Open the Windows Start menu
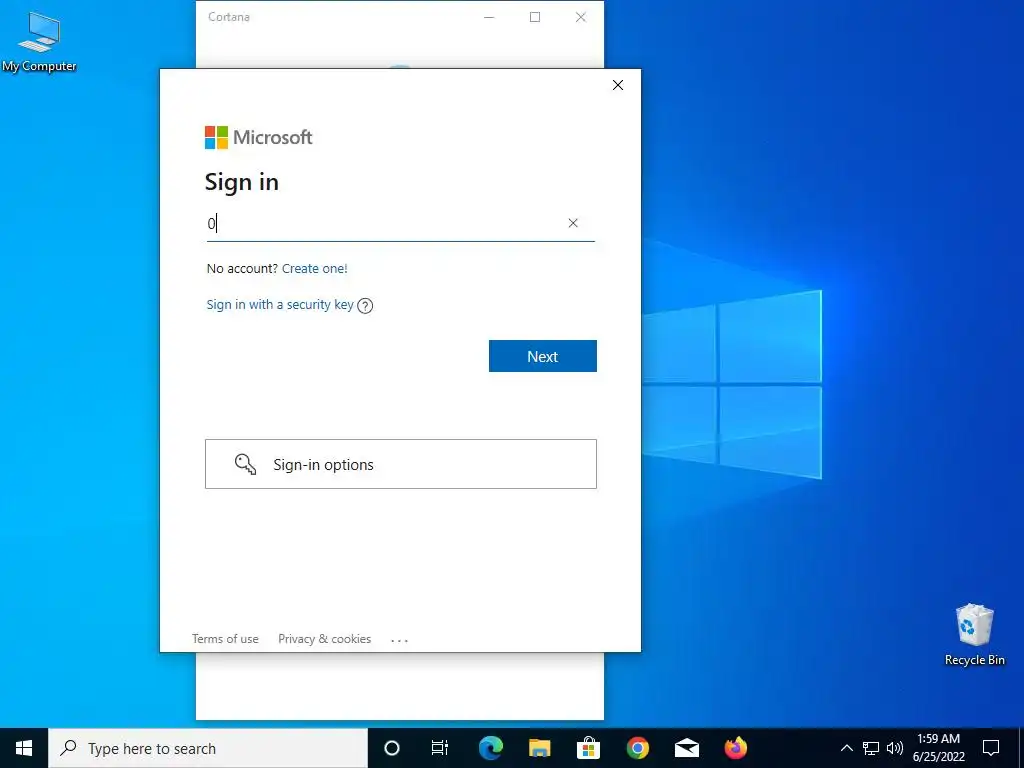 pyautogui.click(x=24, y=748)
